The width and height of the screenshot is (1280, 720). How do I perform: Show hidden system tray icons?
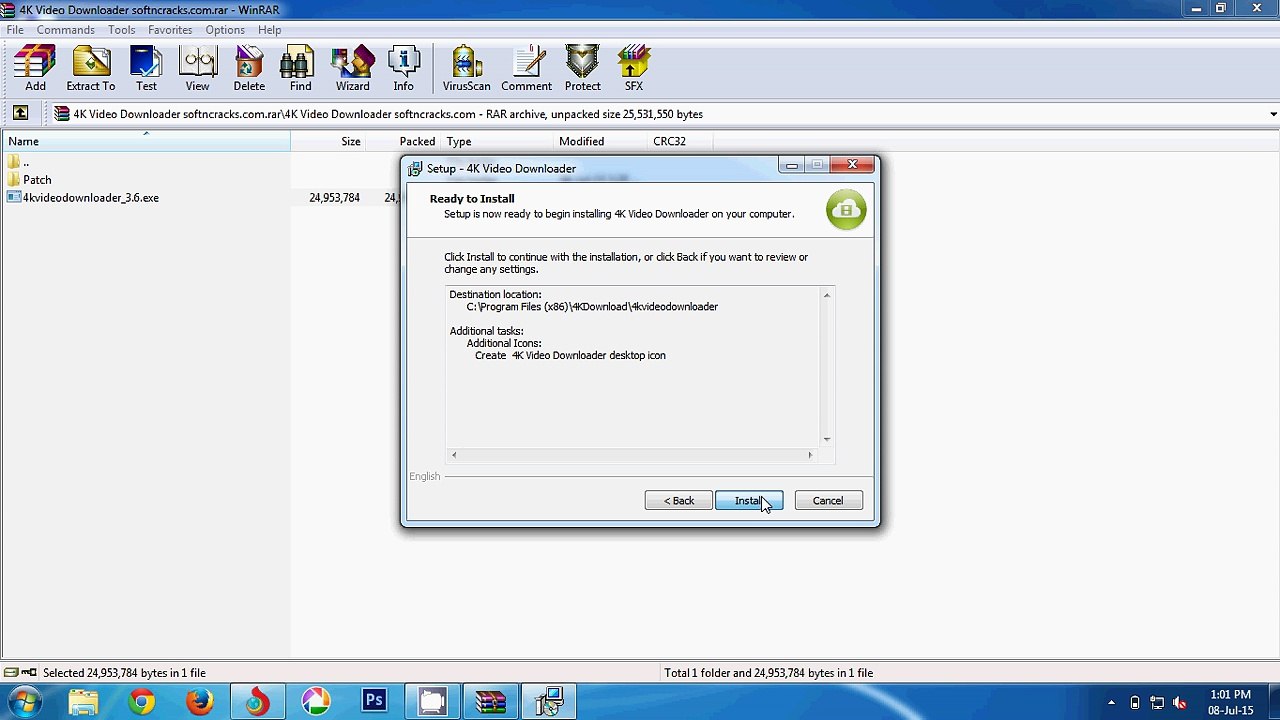[x=1111, y=702]
